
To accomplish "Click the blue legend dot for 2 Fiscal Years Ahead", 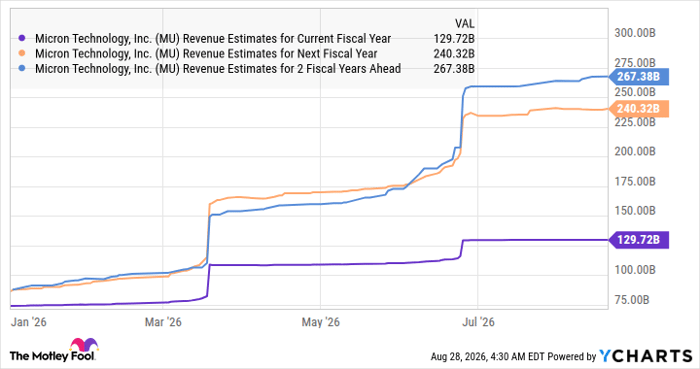I will pos(21,69).
